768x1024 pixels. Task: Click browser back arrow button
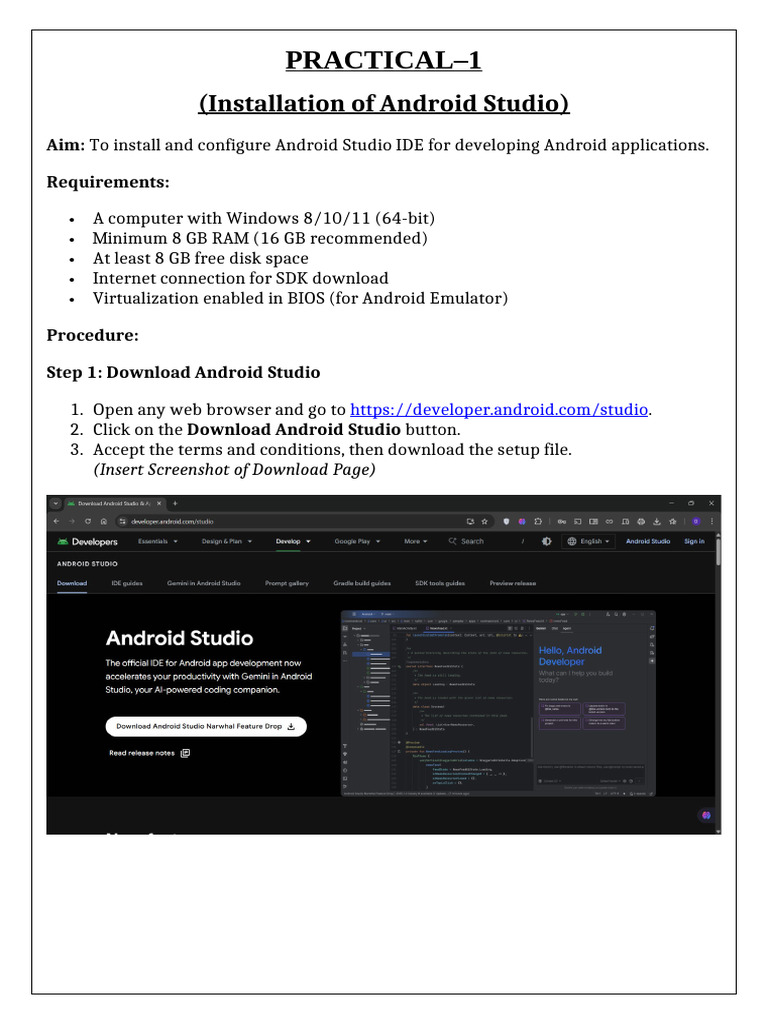(56, 521)
